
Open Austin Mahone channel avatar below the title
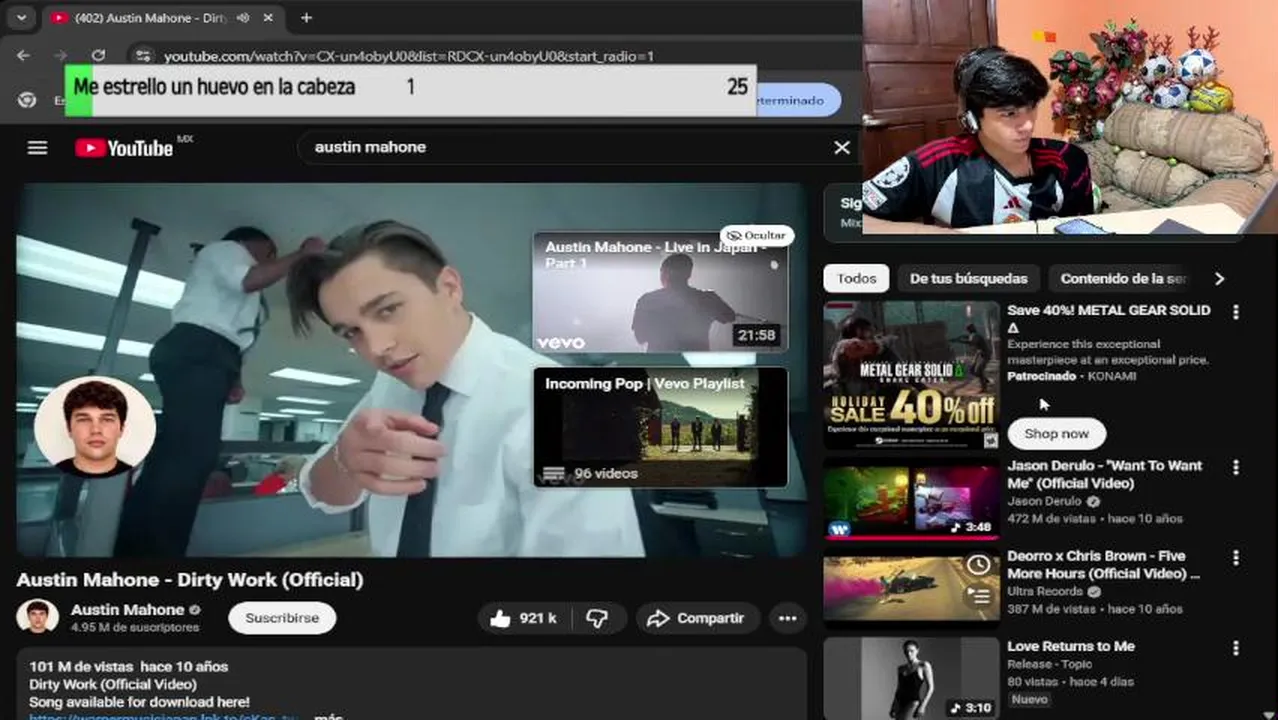click(x=38, y=617)
